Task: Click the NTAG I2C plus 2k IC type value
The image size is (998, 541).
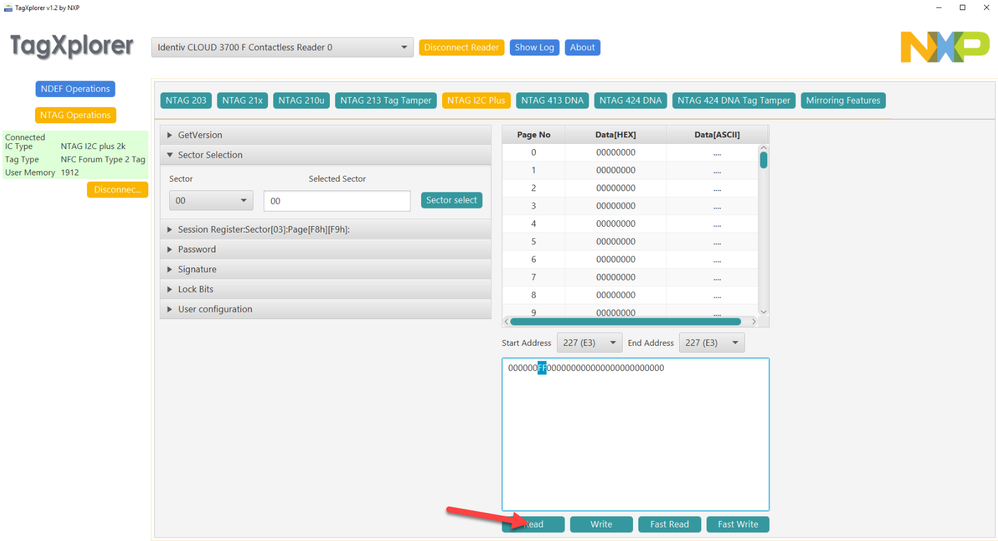Action: [93, 146]
